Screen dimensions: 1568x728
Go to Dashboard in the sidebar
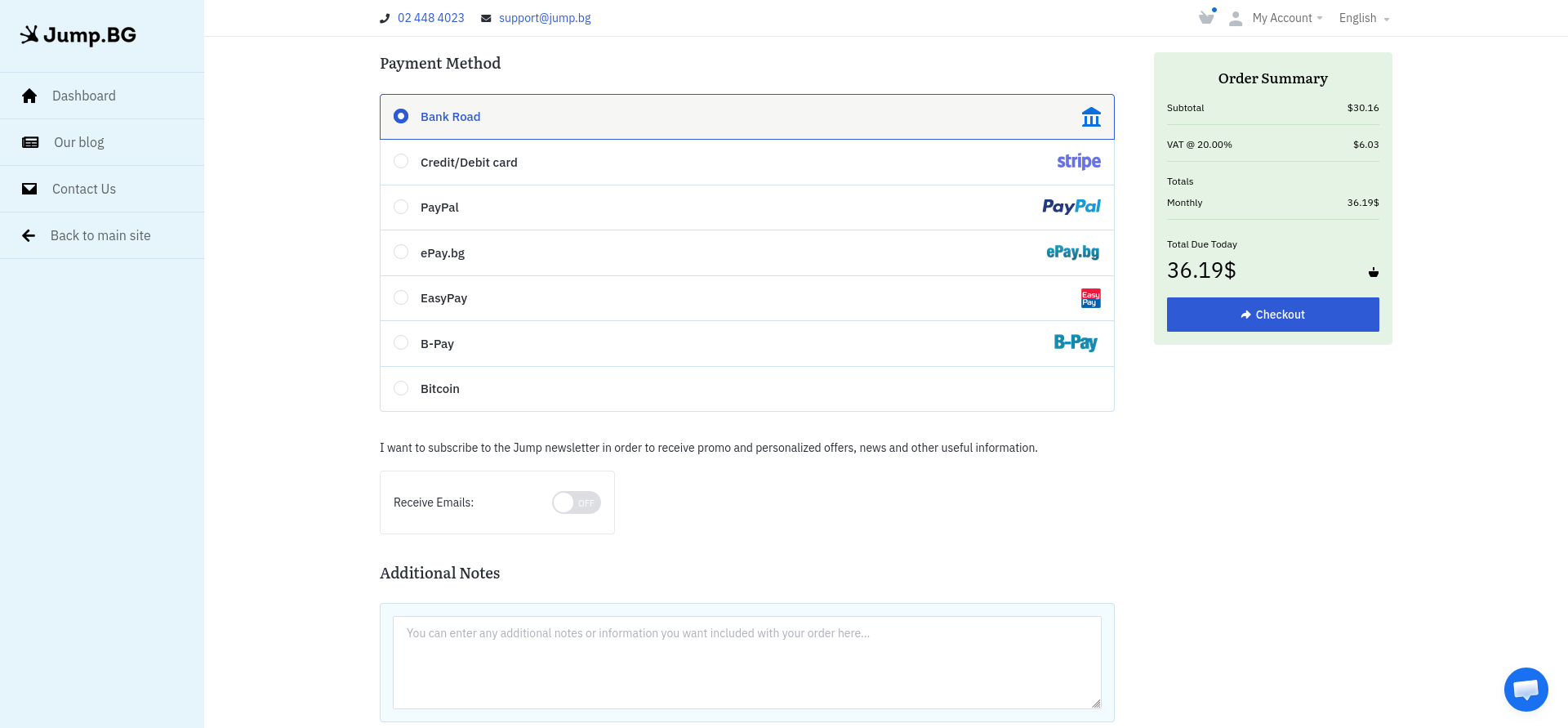102,96
